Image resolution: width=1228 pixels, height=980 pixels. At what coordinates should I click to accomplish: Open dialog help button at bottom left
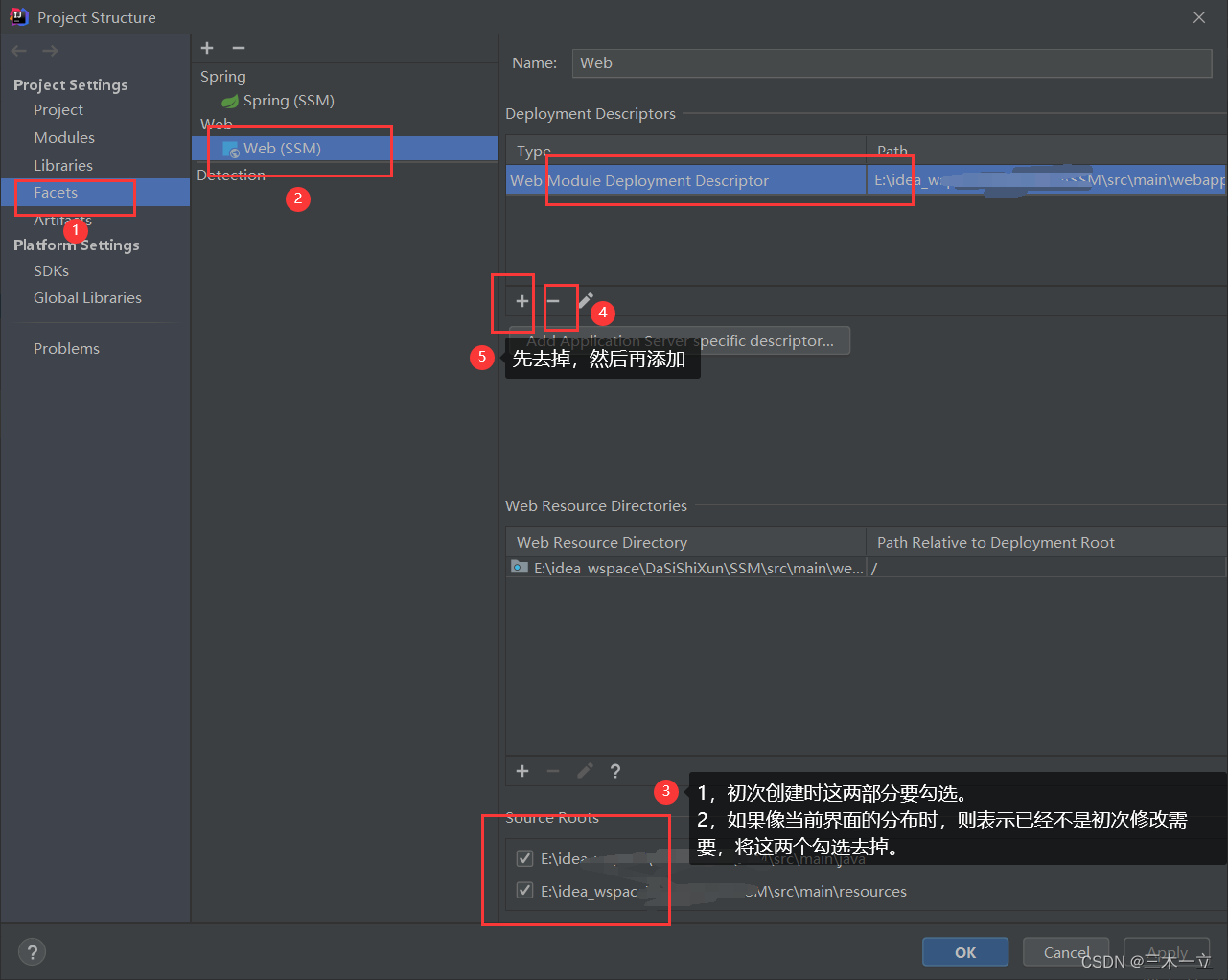(x=33, y=952)
